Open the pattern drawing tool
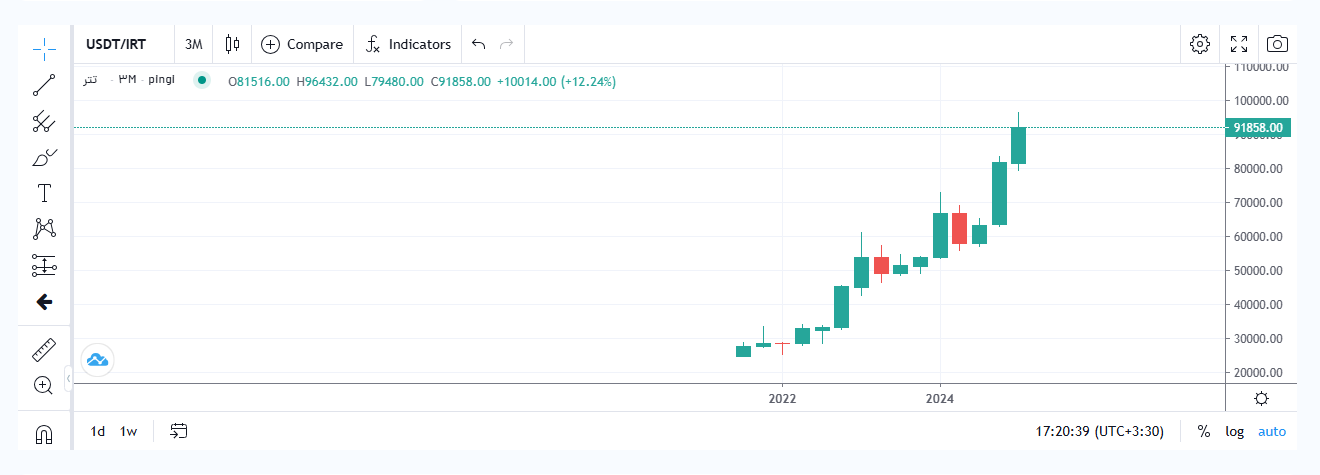The image size is (1320, 475). click(44, 229)
